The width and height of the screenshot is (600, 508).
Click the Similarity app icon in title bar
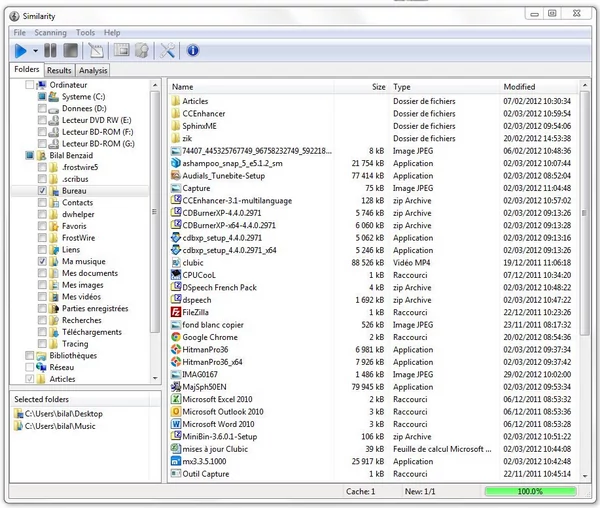[14, 16]
